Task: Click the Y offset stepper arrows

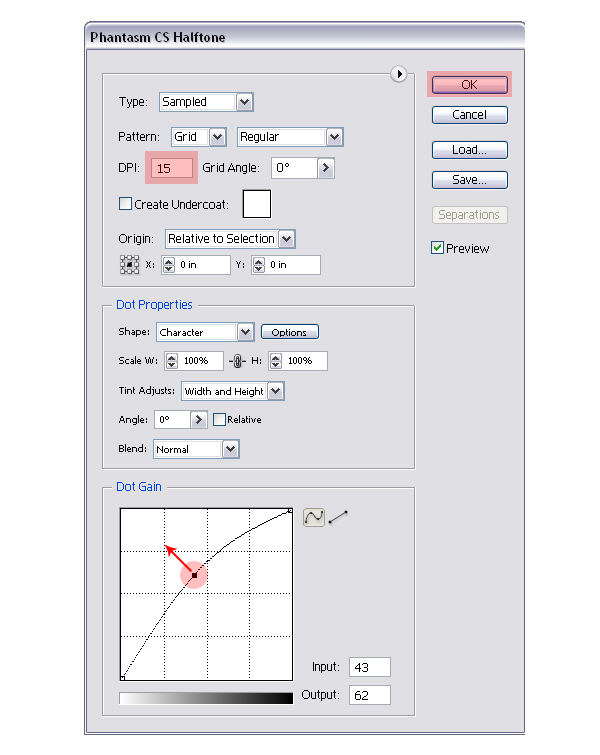Action: [x=259, y=265]
